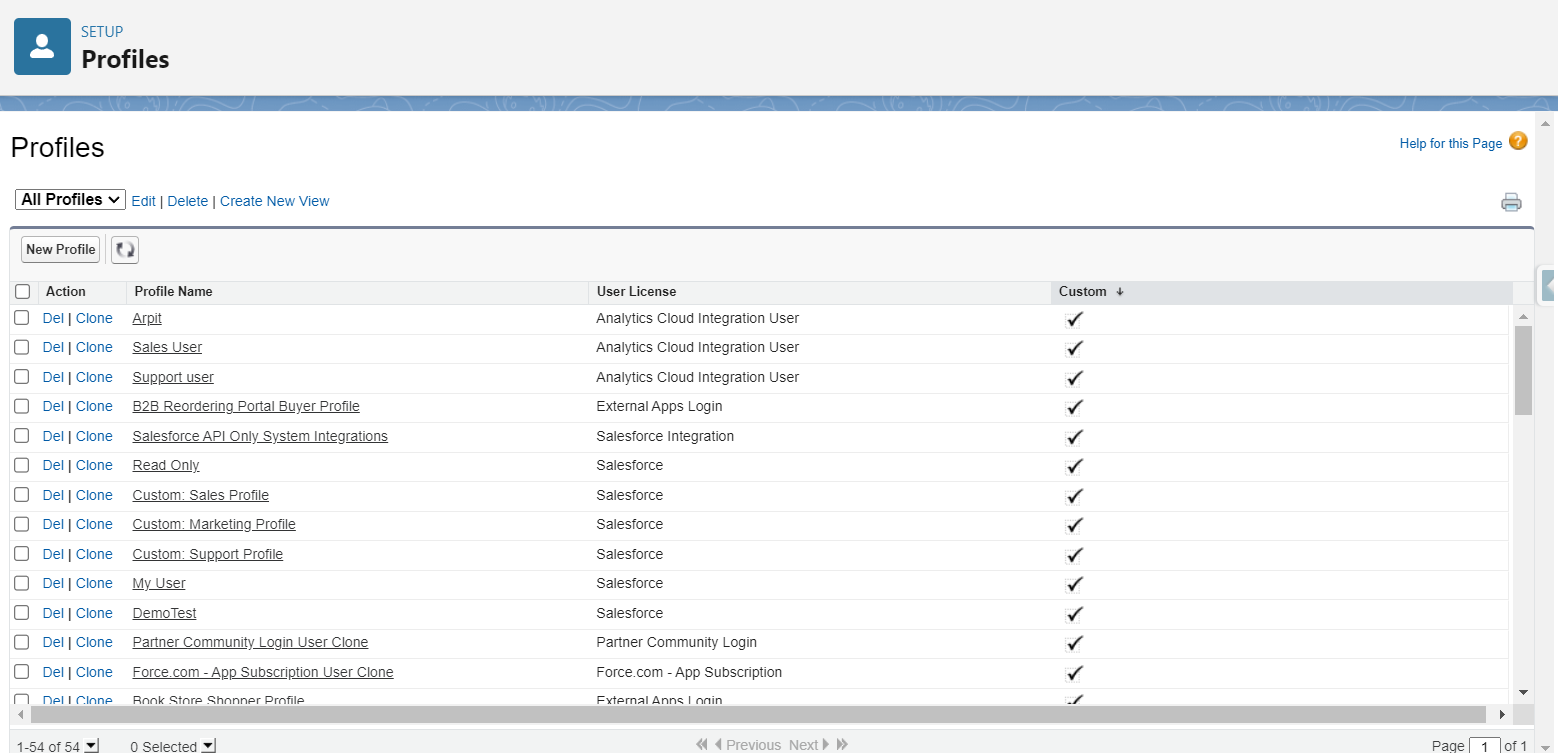Screen dimensions: 1558x753
Task: Refresh the profiles list with the refresh icon
Action: pos(124,249)
